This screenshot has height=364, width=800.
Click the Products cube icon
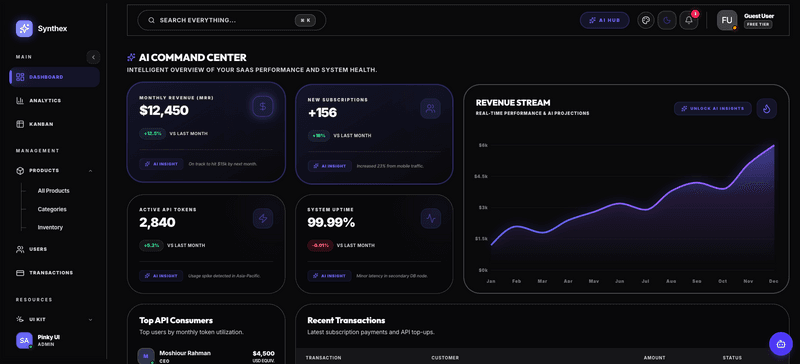coord(20,171)
